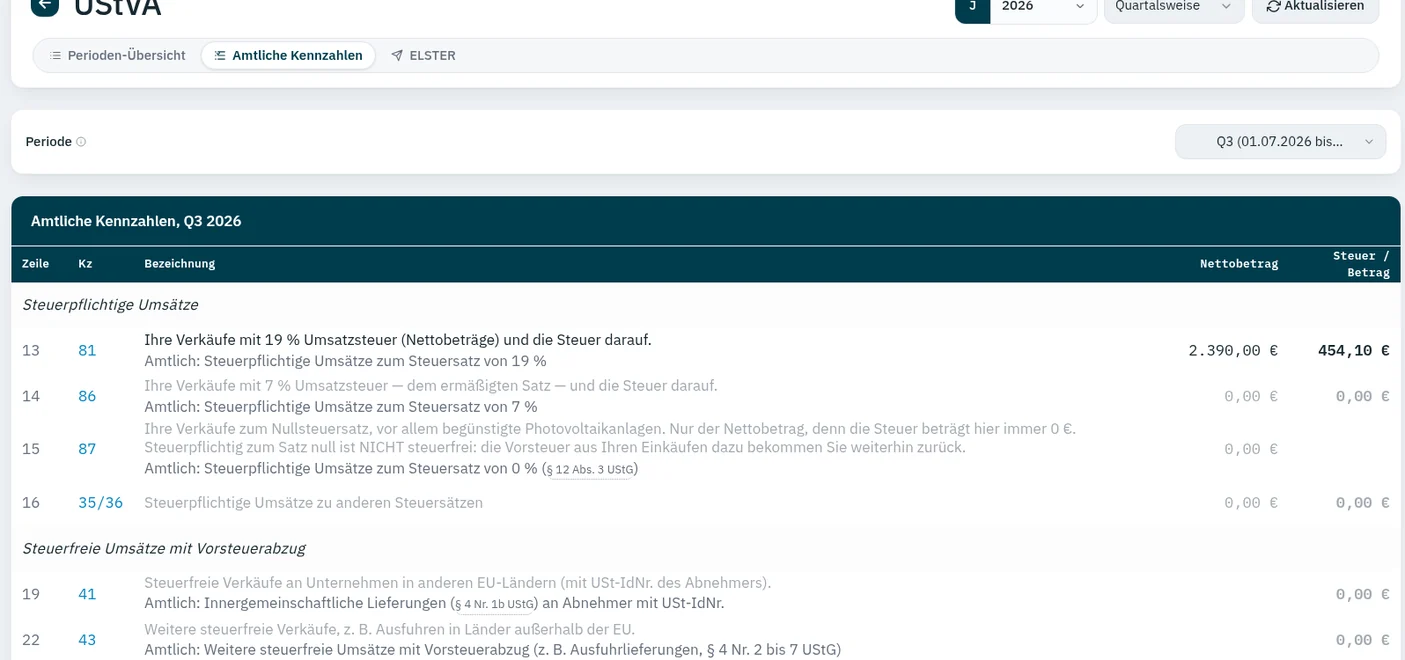
Task: Click the Steuer amount 454,10 €
Action: (1353, 350)
